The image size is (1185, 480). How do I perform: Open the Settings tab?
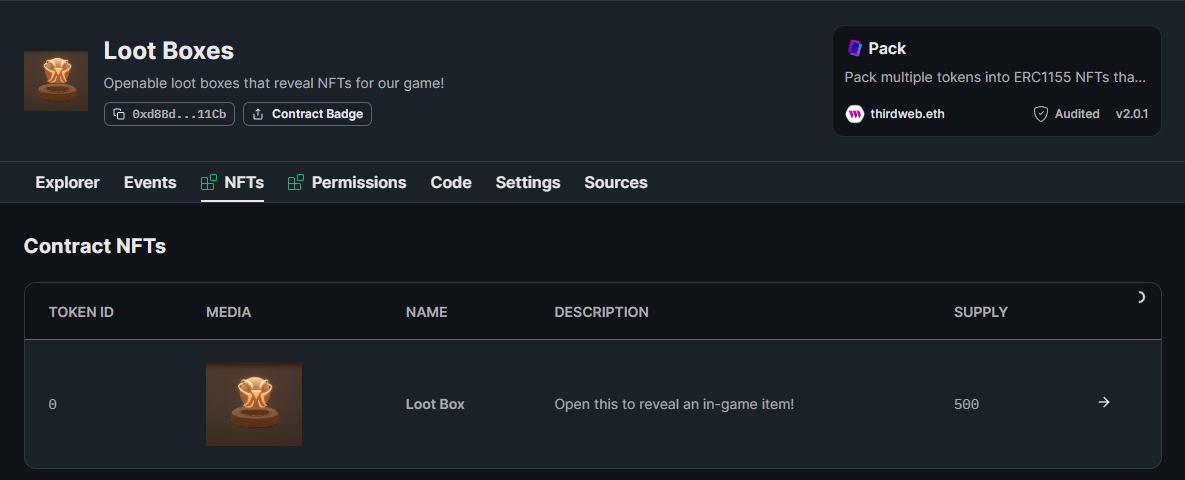(x=528, y=182)
